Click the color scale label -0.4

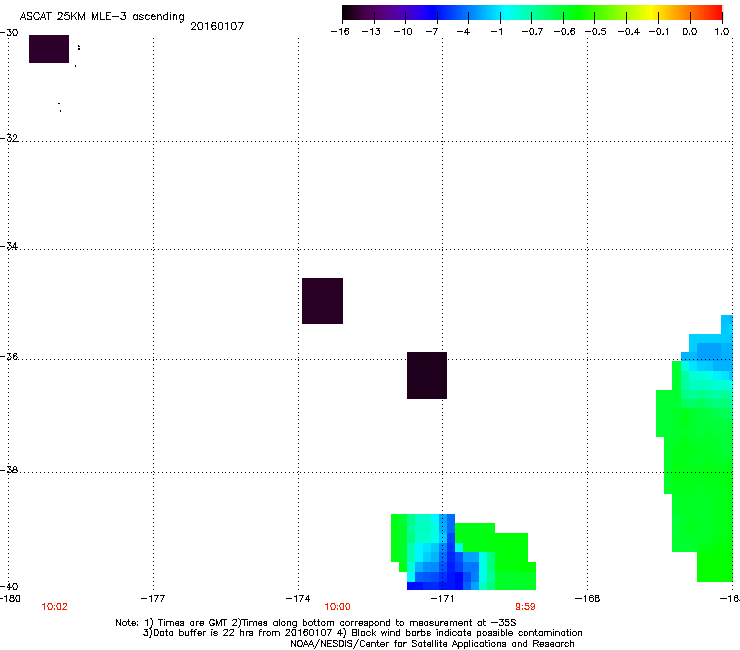(629, 32)
